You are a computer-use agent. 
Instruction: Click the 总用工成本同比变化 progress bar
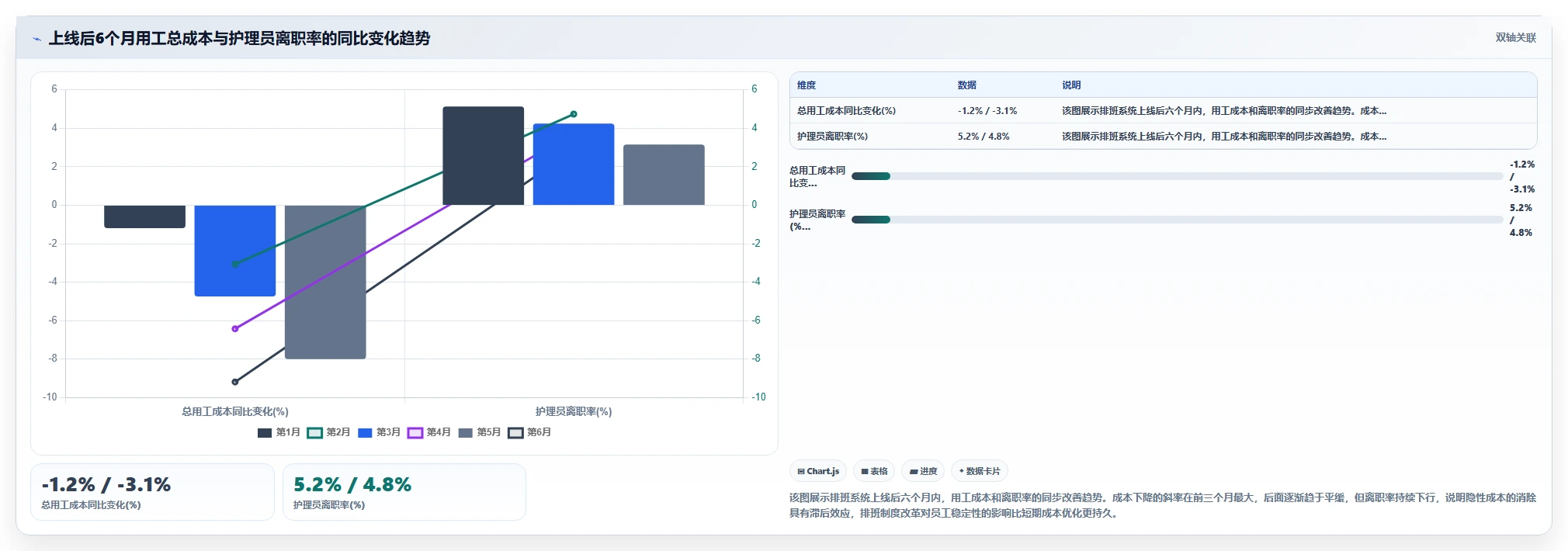1177,176
